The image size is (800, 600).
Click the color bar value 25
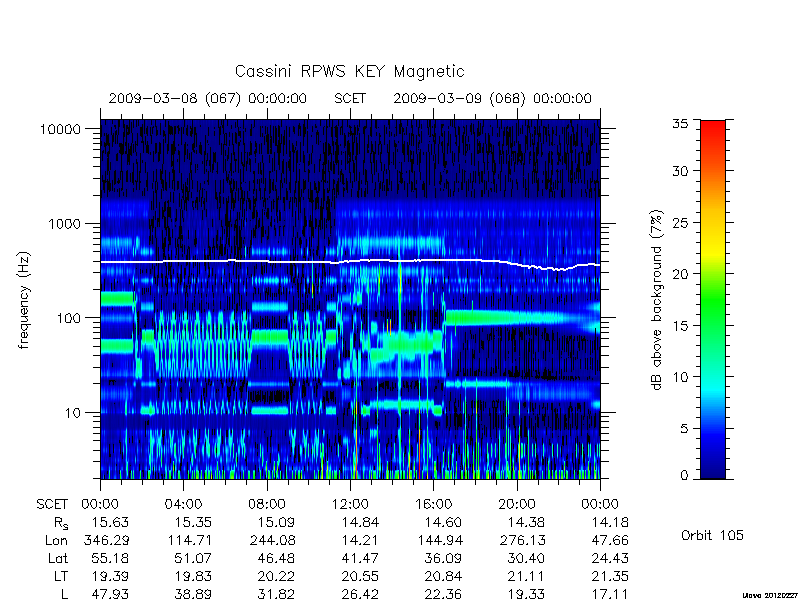(680, 222)
